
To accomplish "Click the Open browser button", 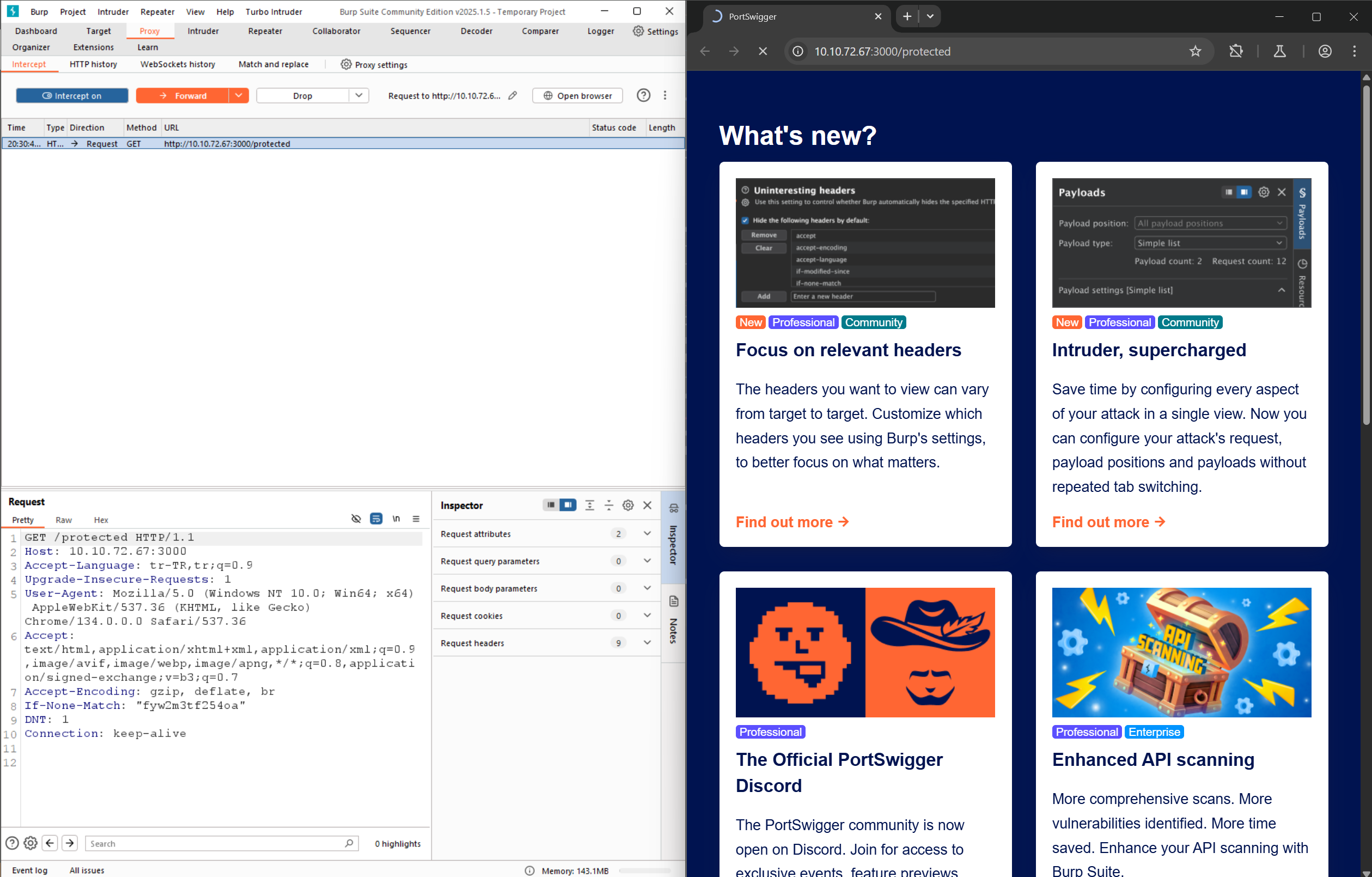I will (578, 95).
